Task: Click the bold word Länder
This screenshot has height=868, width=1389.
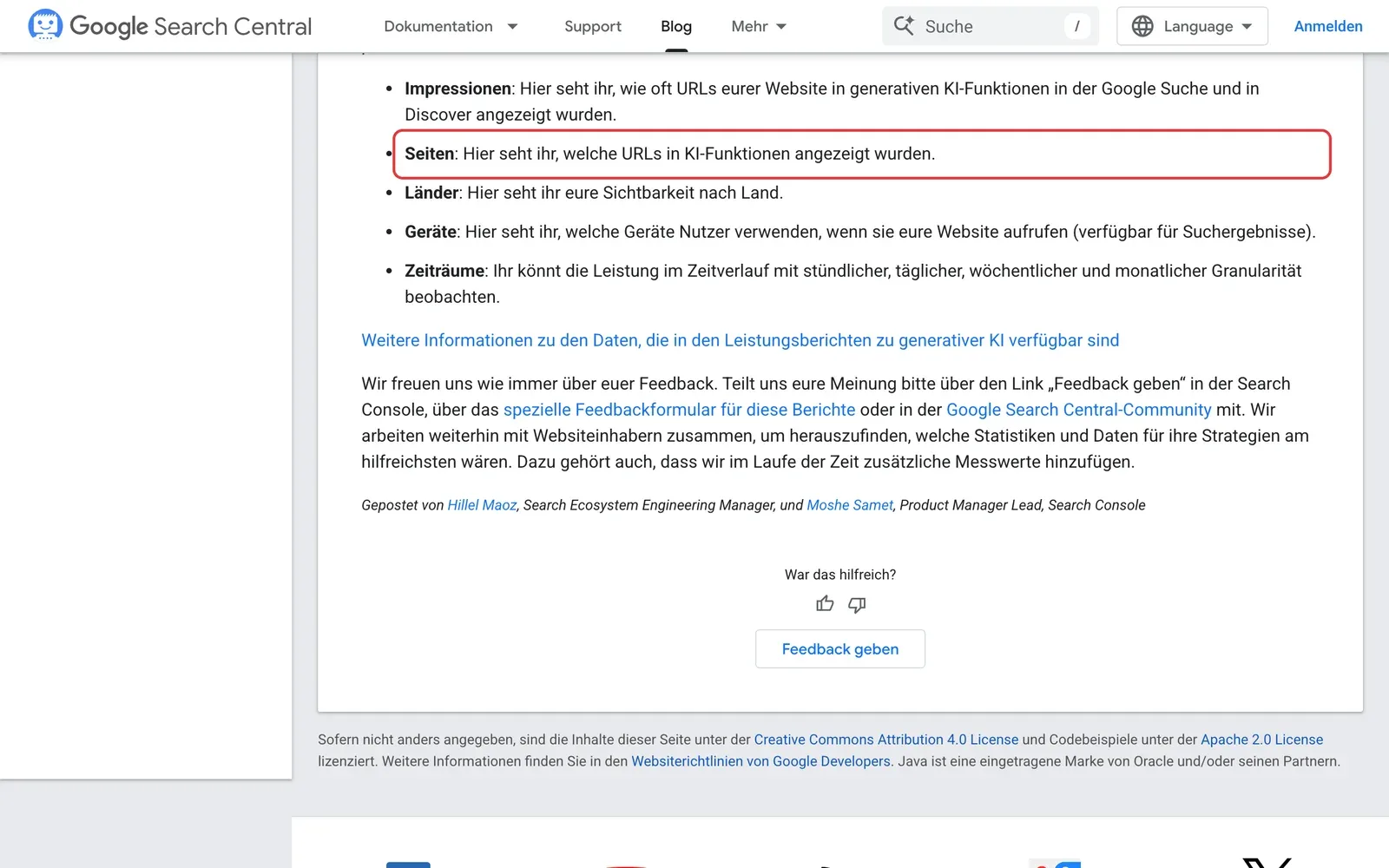Action: click(431, 193)
